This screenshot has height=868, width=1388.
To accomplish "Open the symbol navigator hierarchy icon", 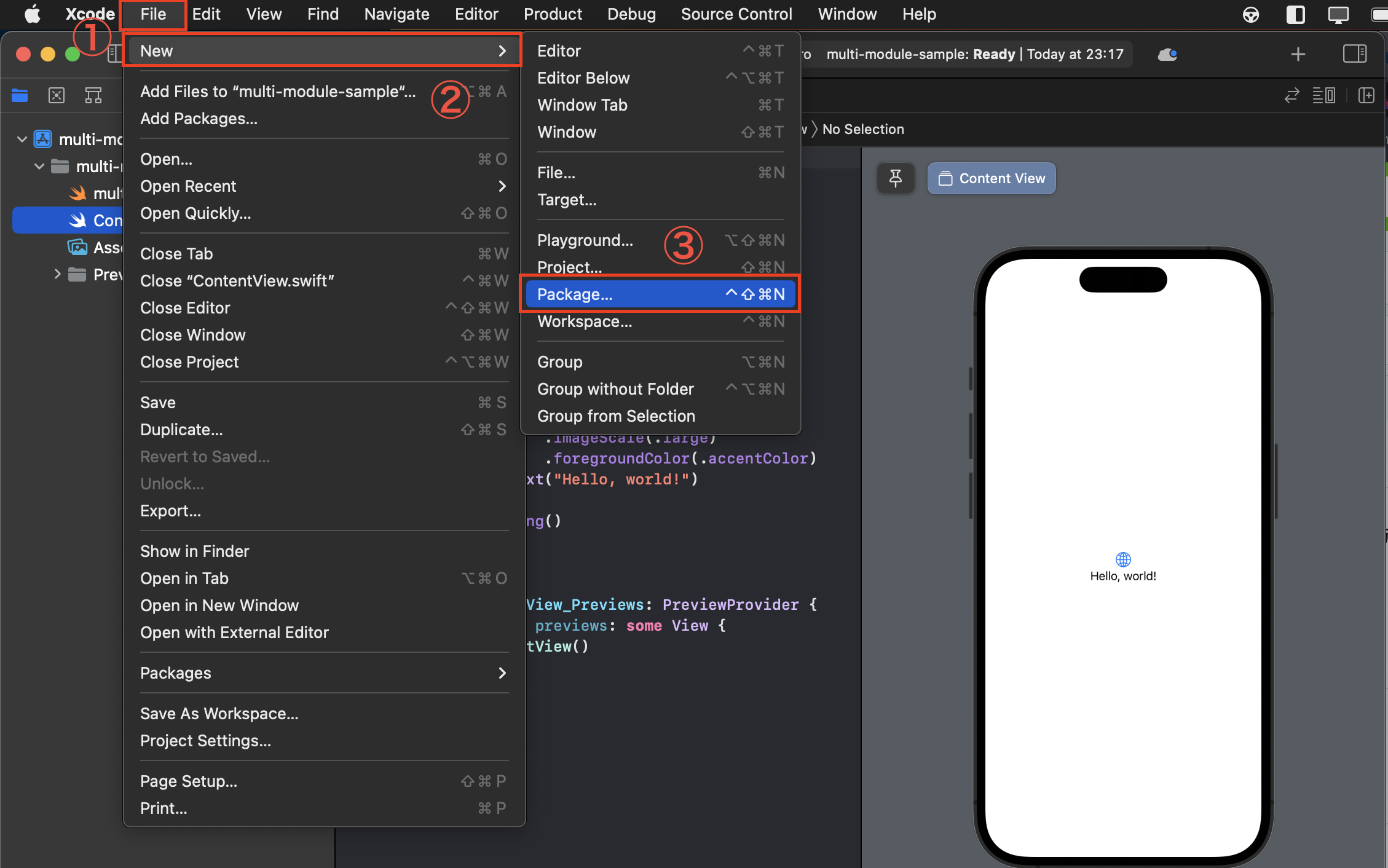I will (x=93, y=95).
